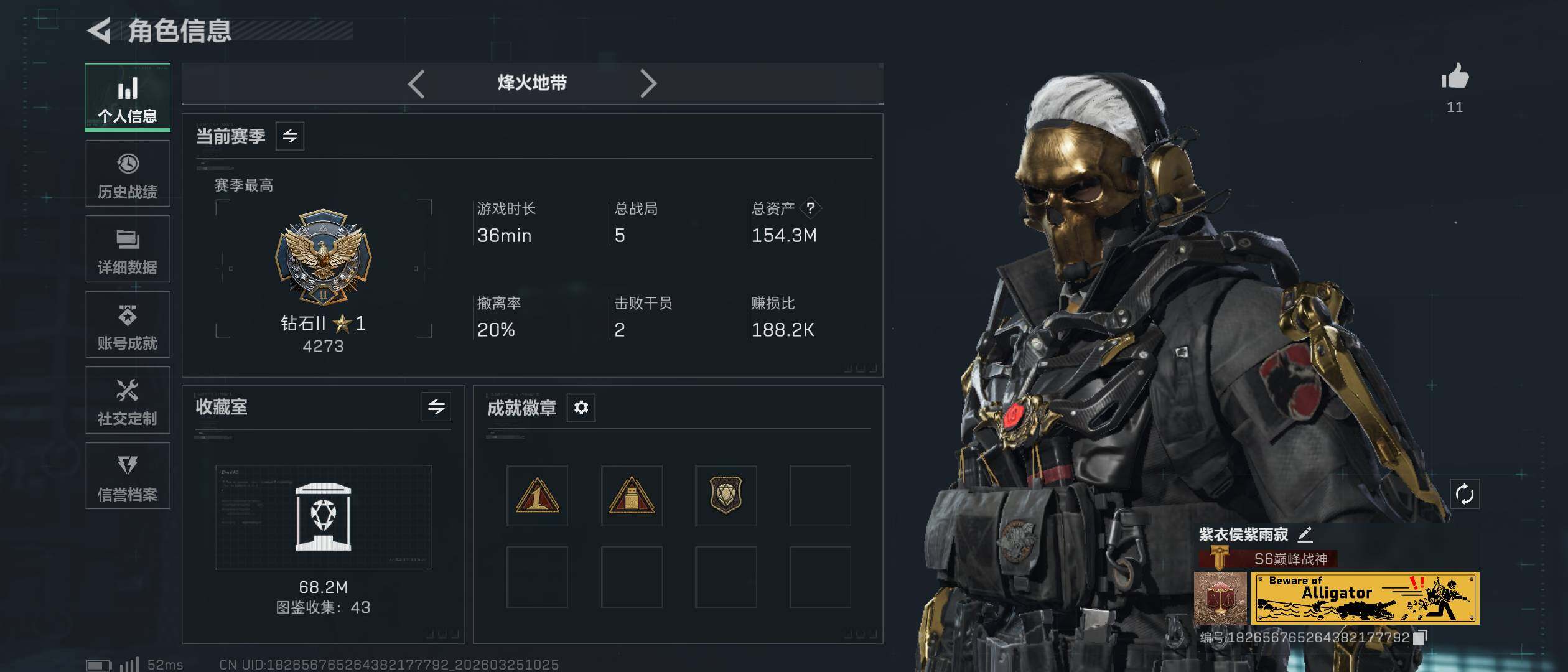Select the first achievement badge numbered 1

(x=538, y=496)
